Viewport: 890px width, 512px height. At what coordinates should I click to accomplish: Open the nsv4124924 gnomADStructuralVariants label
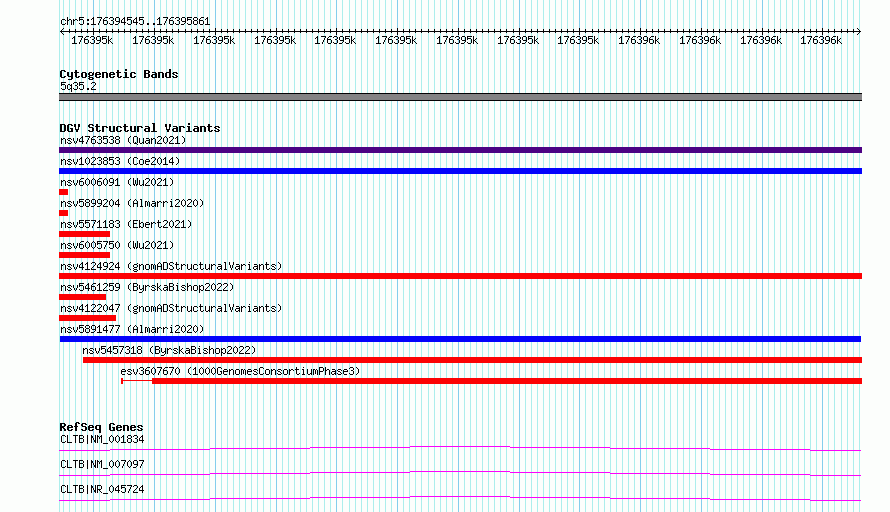171,266
